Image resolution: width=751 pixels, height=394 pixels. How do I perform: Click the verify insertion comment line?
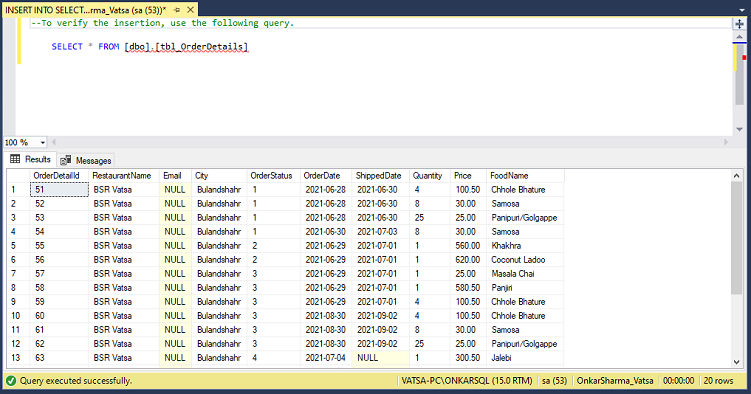coord(162,23)
